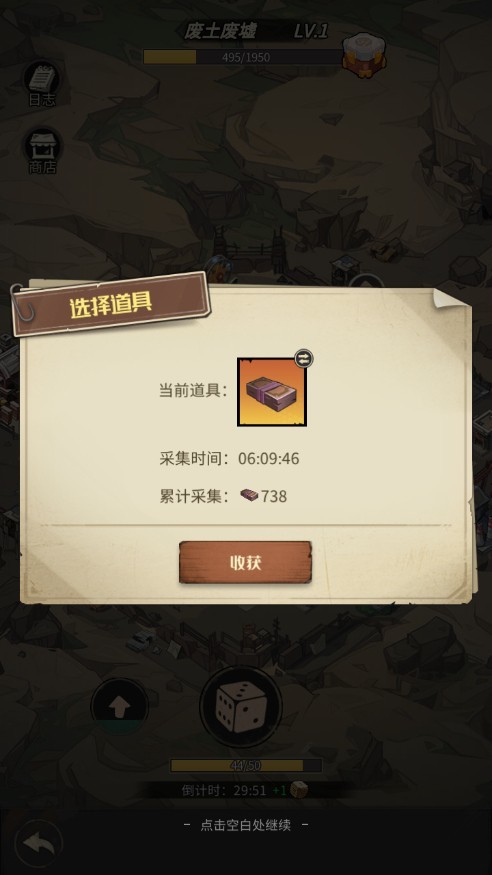
Task: Click the 选择道具 title banner
Action: pyautogui.click(x=111, y=305)
